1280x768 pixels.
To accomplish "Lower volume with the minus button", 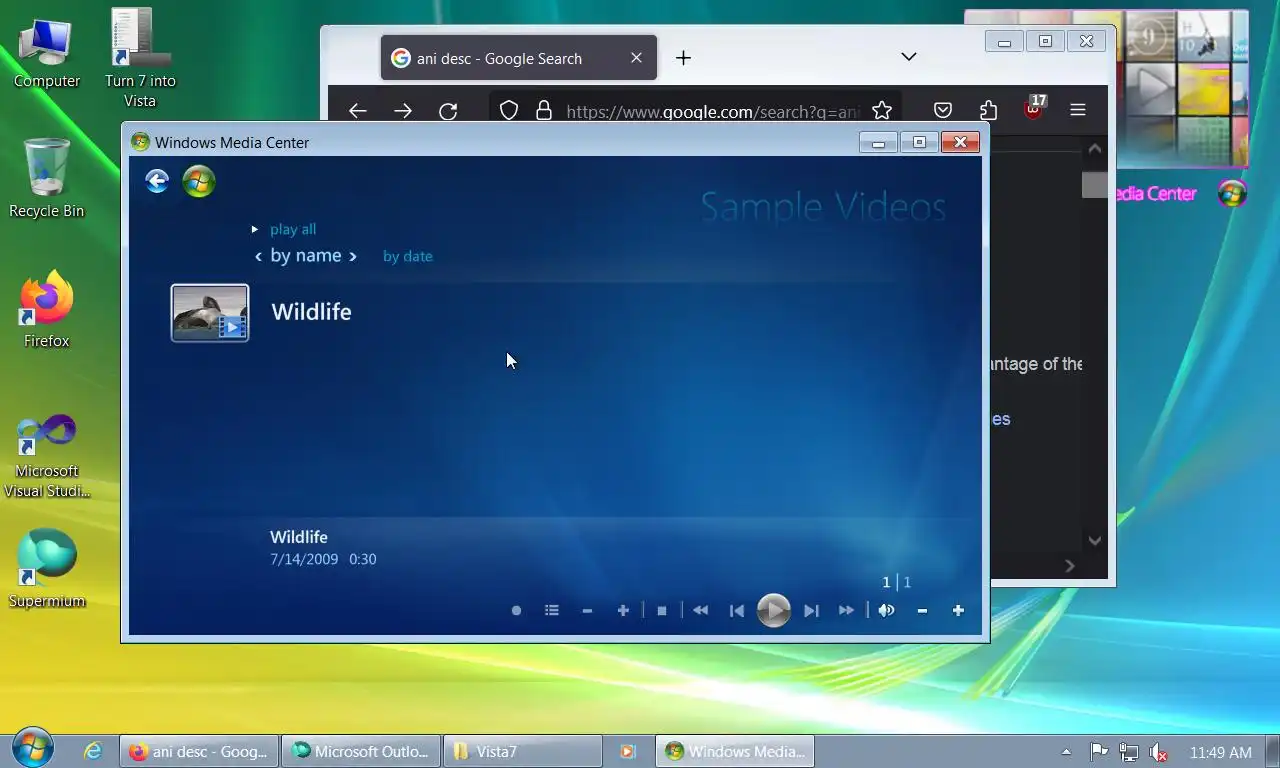I will pyautogui.click(x=922, y=610).
